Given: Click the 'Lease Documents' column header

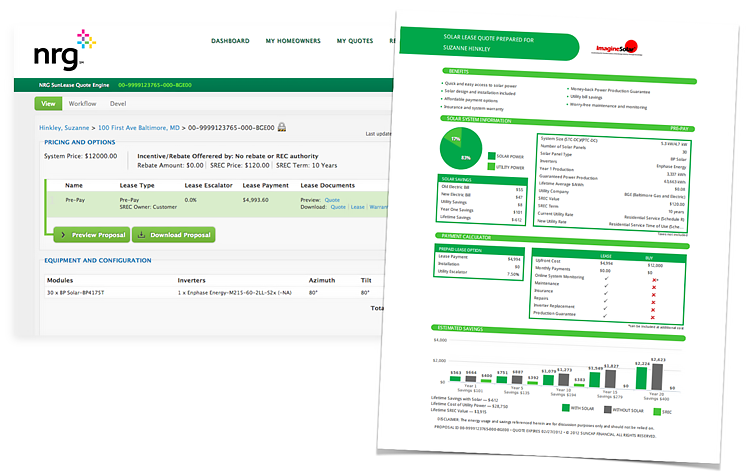Looking at the screenshot, I should pos(328,186).
